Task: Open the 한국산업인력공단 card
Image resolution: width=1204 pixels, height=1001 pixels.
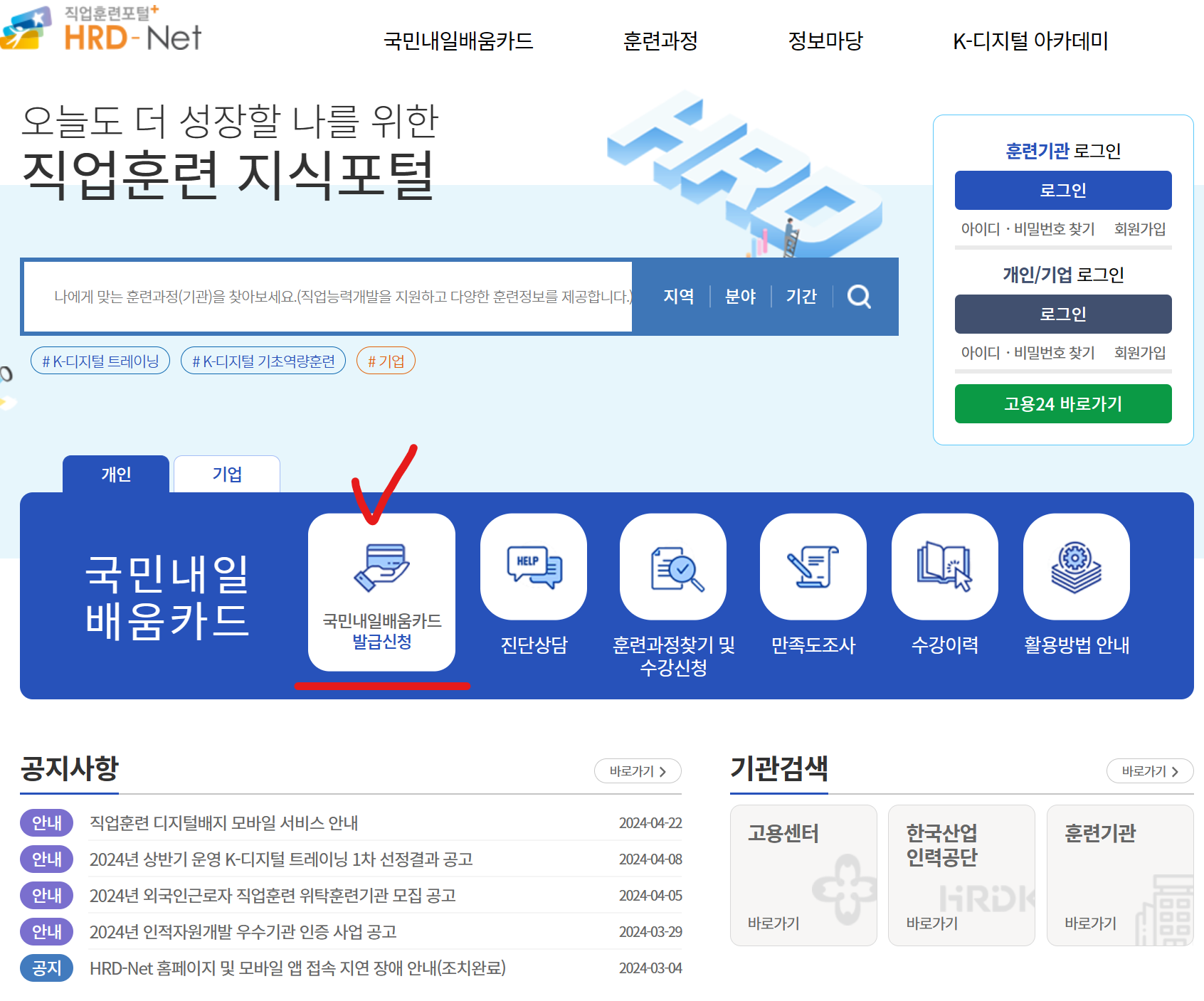Action: [x=961, y=875]
